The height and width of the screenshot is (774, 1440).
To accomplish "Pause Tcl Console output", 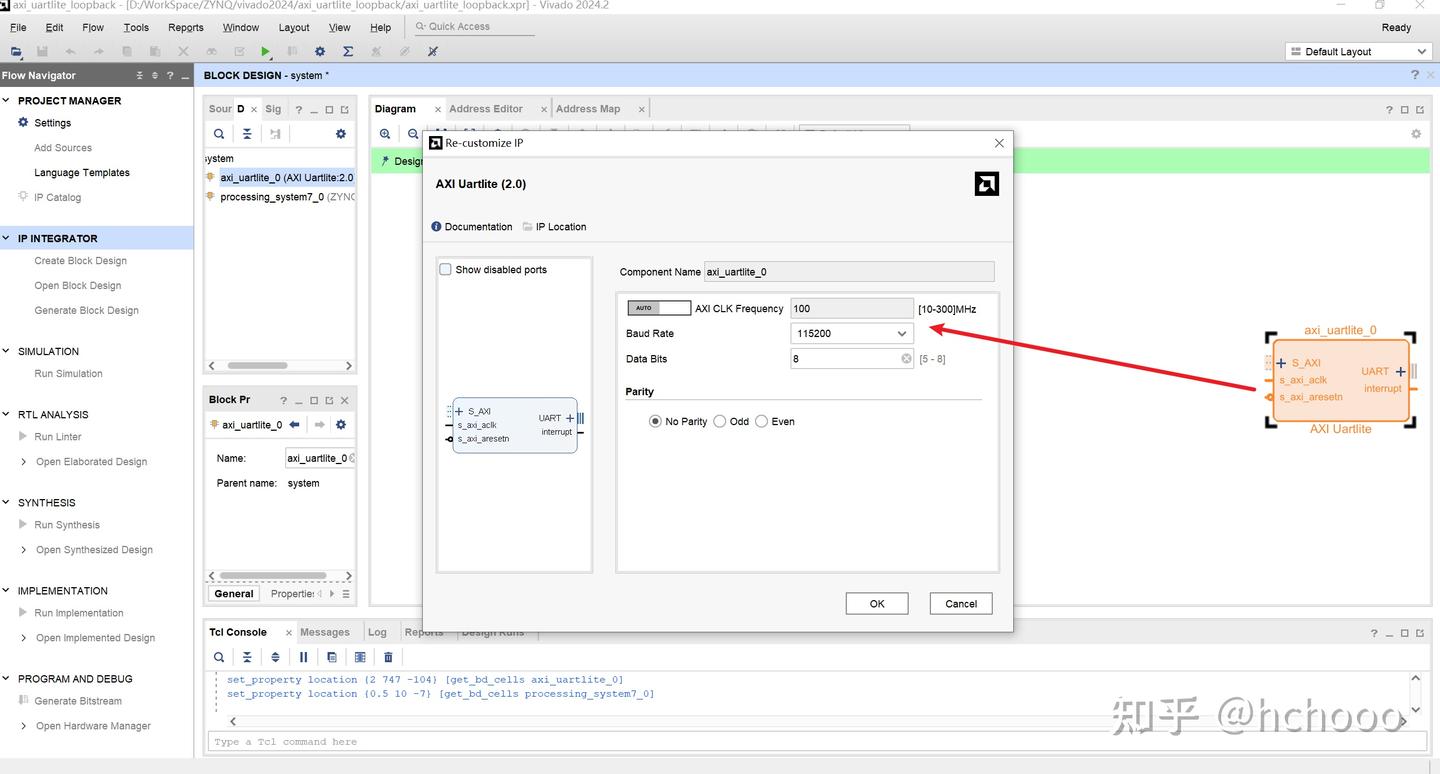I will pos(303,657).
